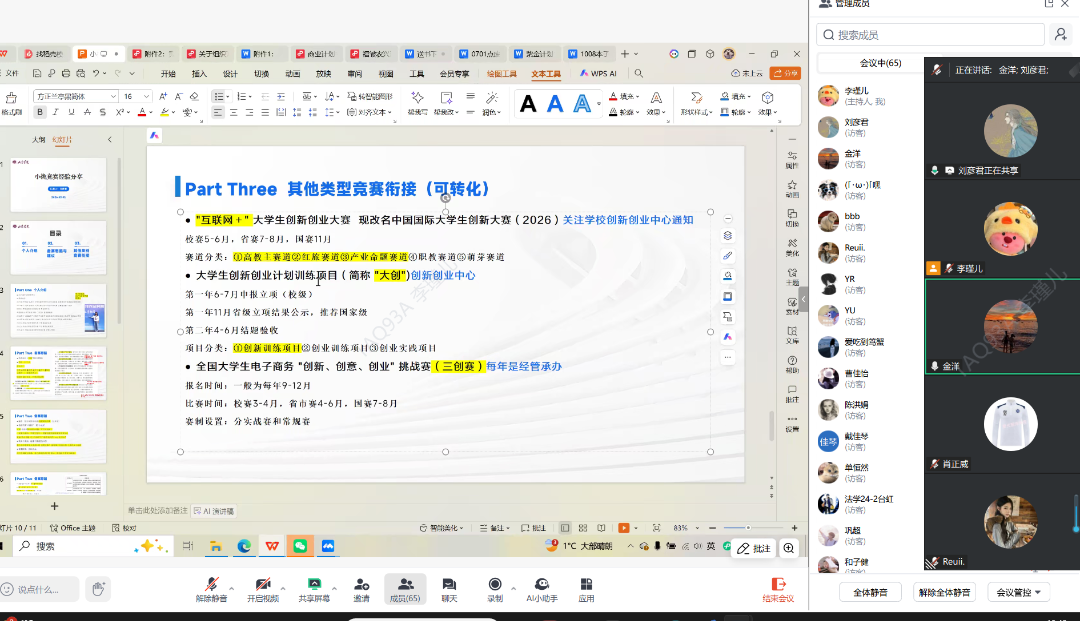The height and width of the screenshot is (621, 1080).
Task: Click the 共享屏幕 share screen icon
Action: [x=314, y=585]
